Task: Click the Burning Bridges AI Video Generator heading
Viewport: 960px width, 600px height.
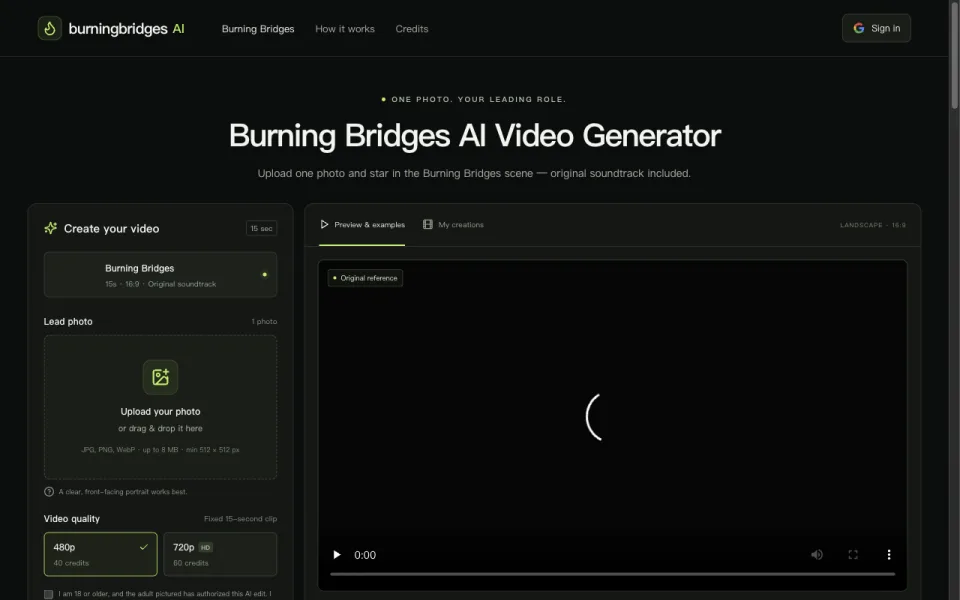Action: [474, 135]
